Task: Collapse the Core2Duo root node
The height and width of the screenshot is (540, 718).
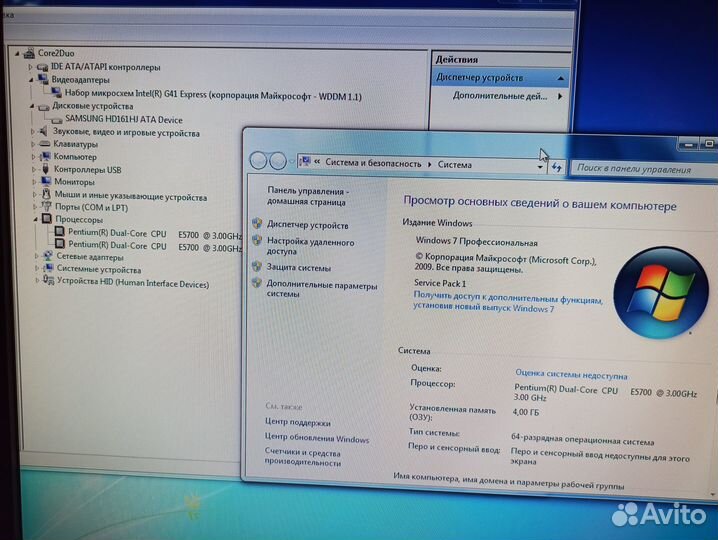Action: point(17,54)
